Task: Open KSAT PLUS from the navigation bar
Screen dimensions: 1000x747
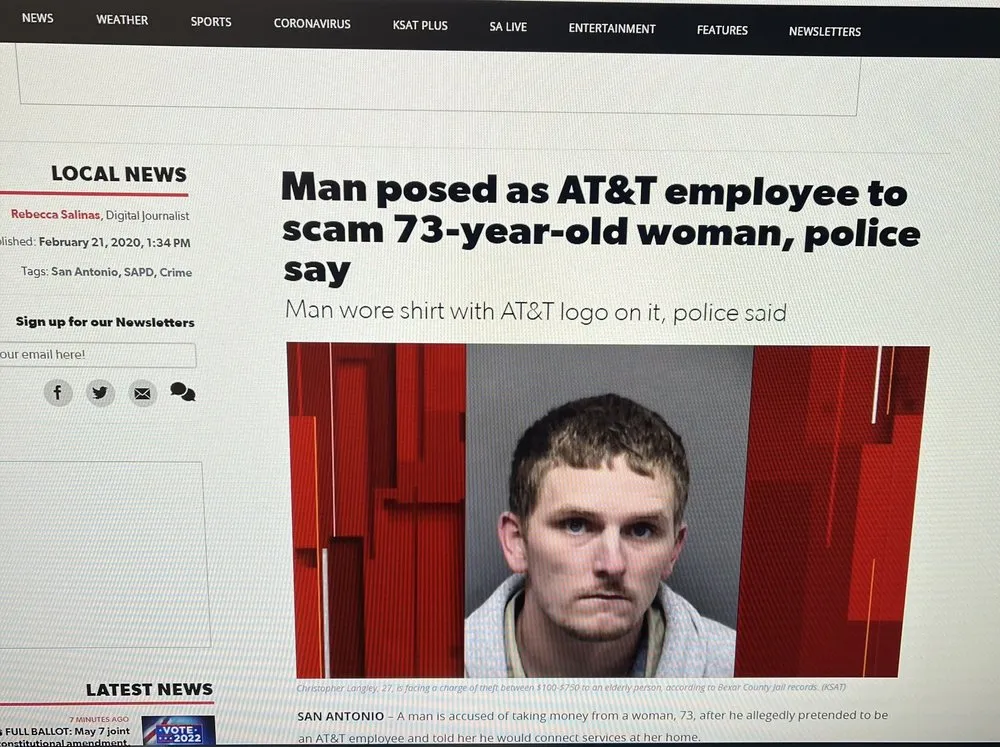Action: click(420, 26)
